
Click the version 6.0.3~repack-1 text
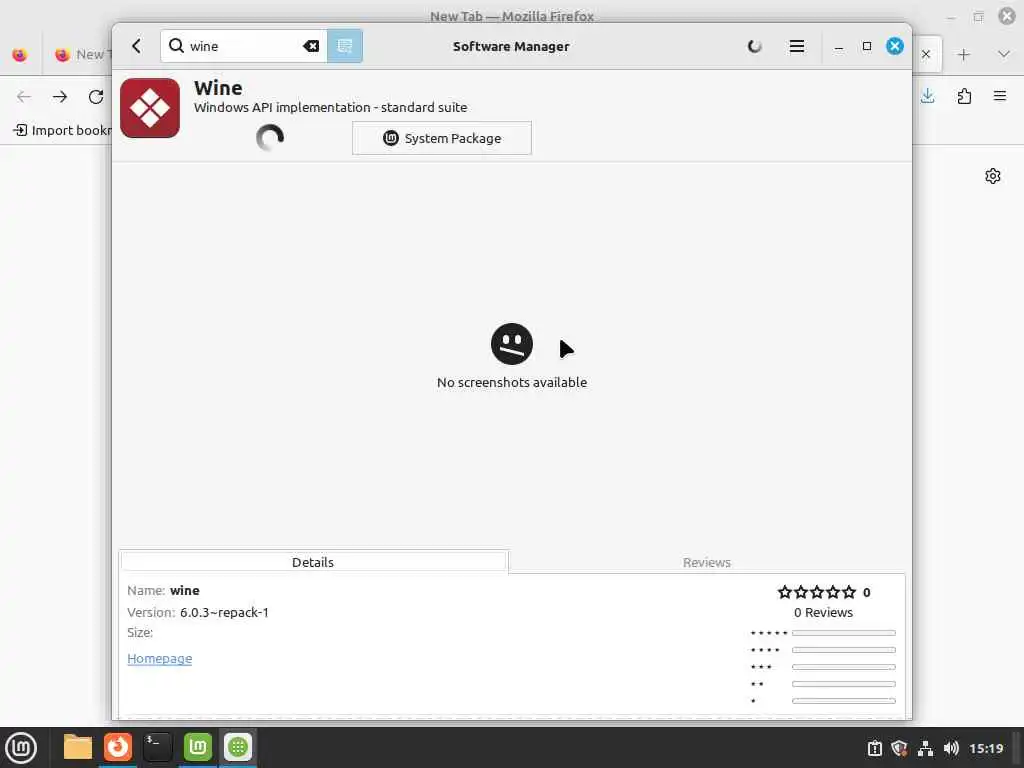[x=224, y=613]
